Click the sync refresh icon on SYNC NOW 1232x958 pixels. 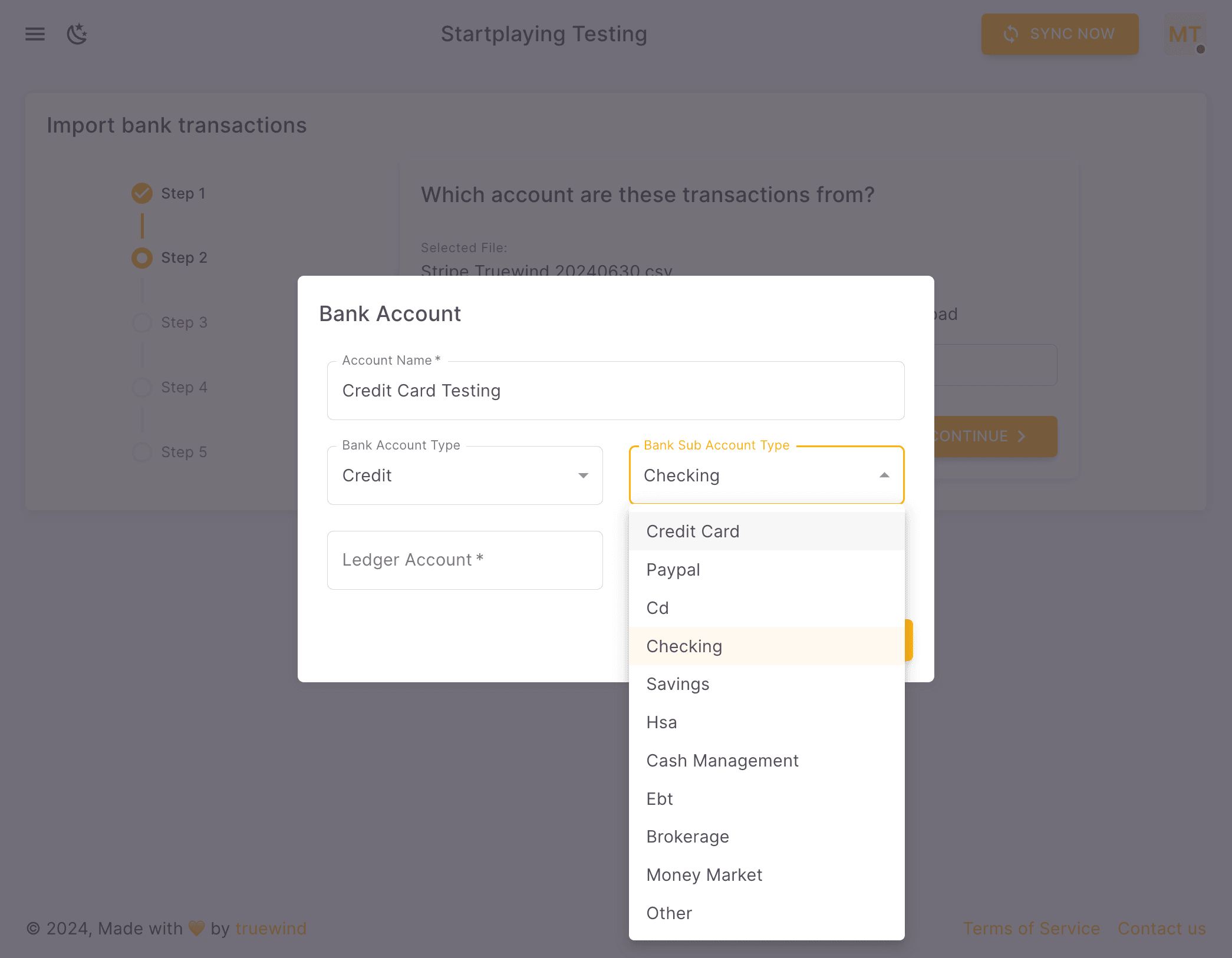[x=1010, y=34]
